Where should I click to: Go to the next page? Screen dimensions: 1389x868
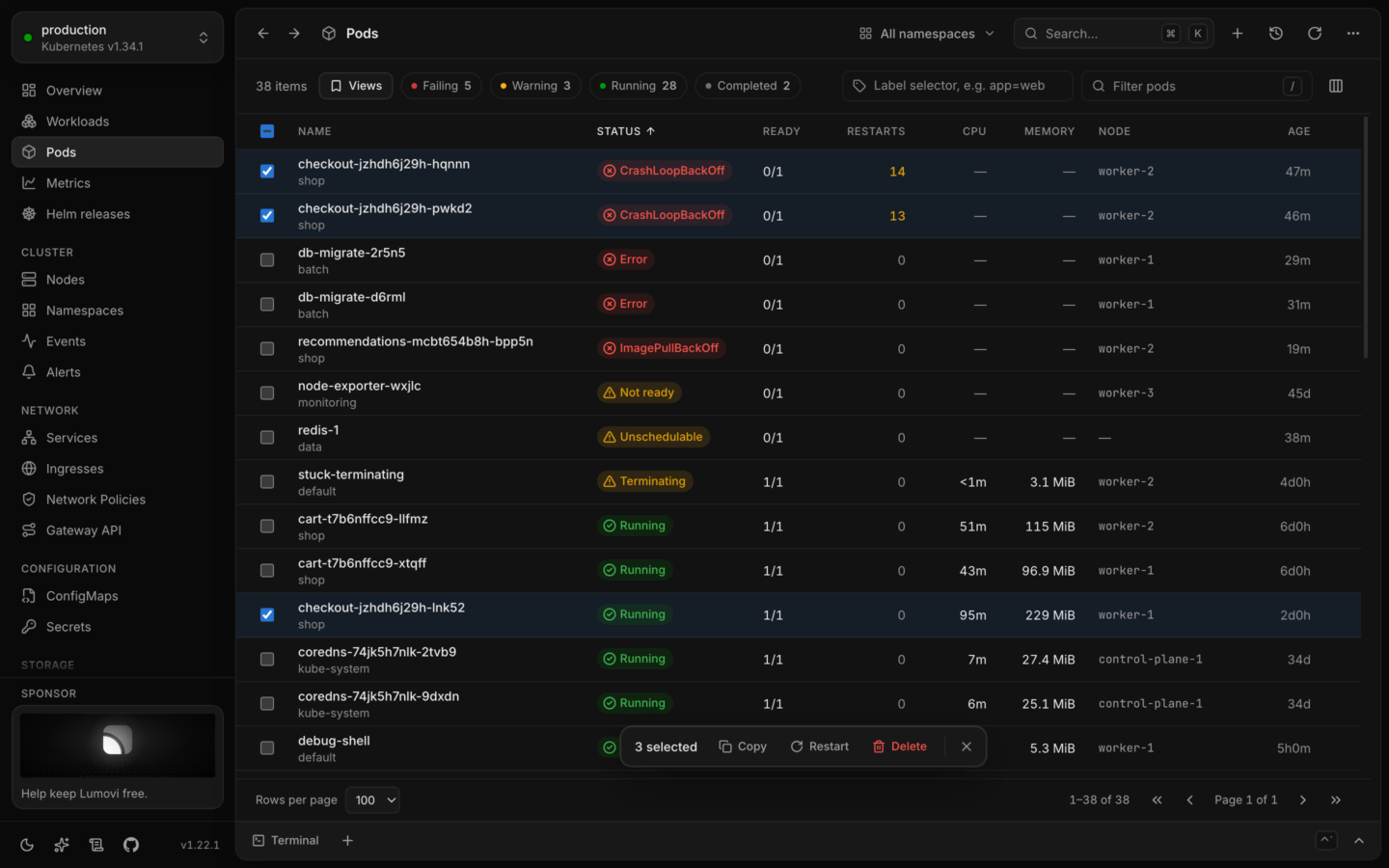click(x=1303, y=800)
